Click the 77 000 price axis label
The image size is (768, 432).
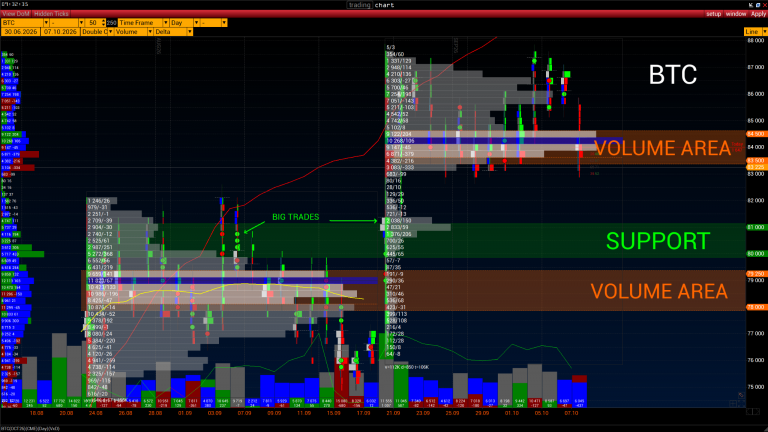[x=756, y=334]
